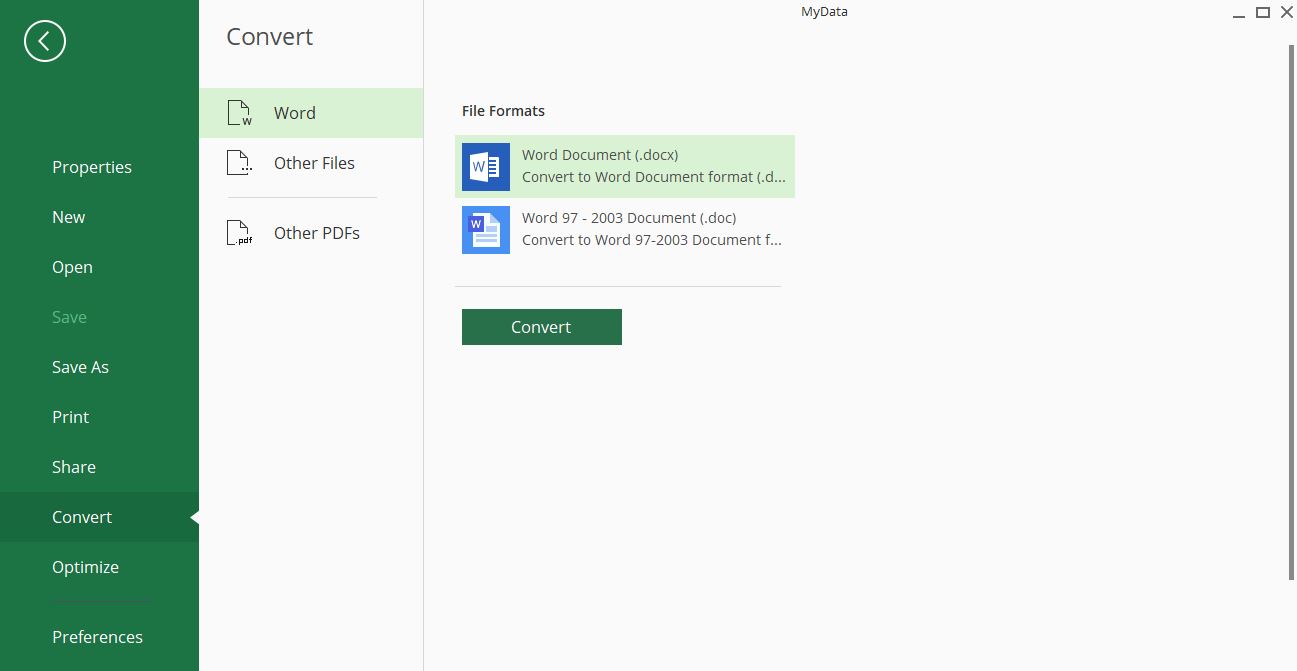Click the Word 97-2003 Document (.doc) icon

click(485, 230)
